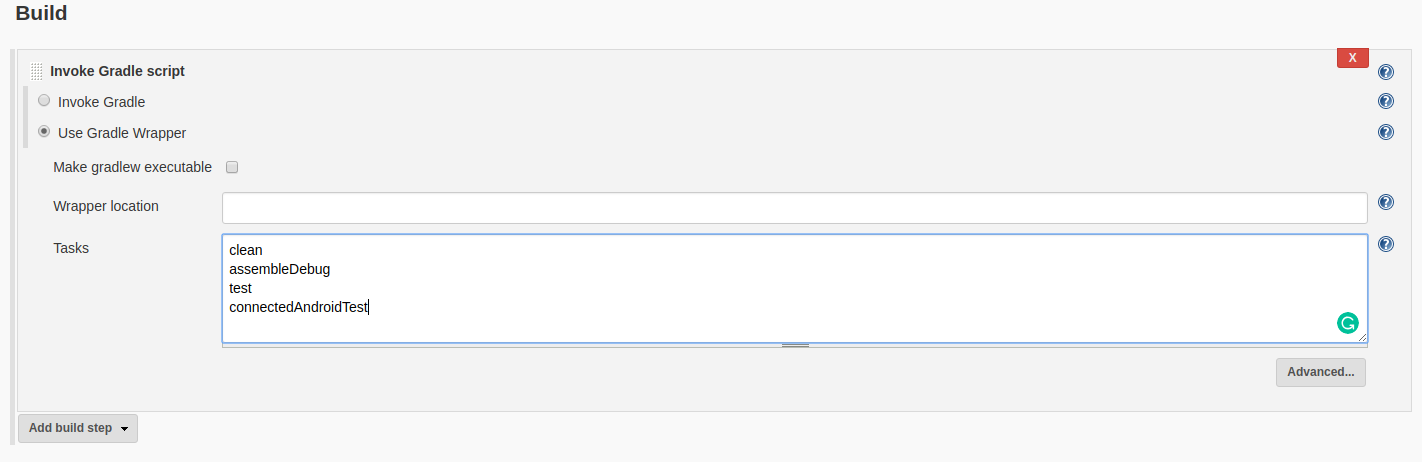Click the Tasks textarea corner resize grip

(x=1362, y=338)
